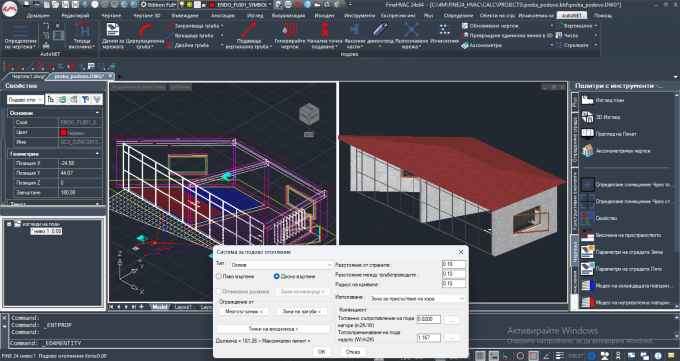Open object type dropdown in Properties panel
680x361 pixels.
[x=26, y=100]
